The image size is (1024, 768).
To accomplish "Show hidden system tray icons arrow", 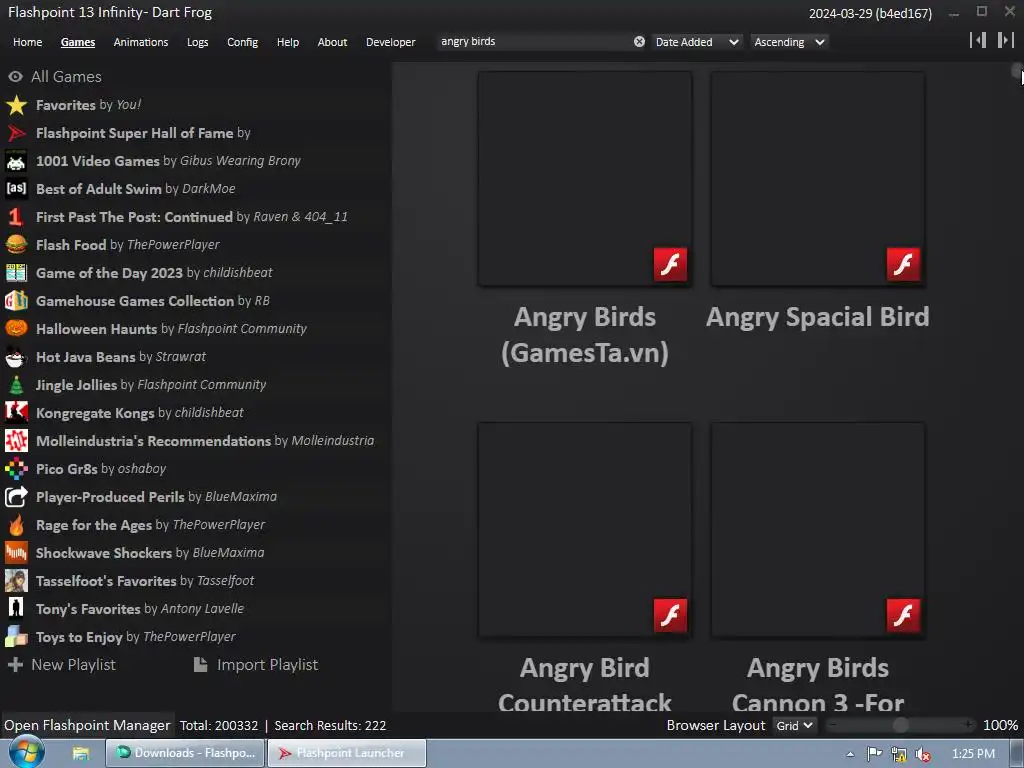I will [850, 754].
